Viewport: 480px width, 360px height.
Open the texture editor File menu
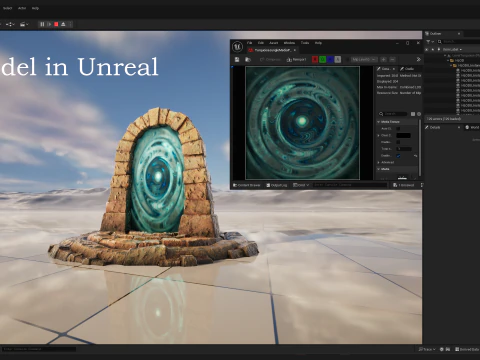(249, 43)
